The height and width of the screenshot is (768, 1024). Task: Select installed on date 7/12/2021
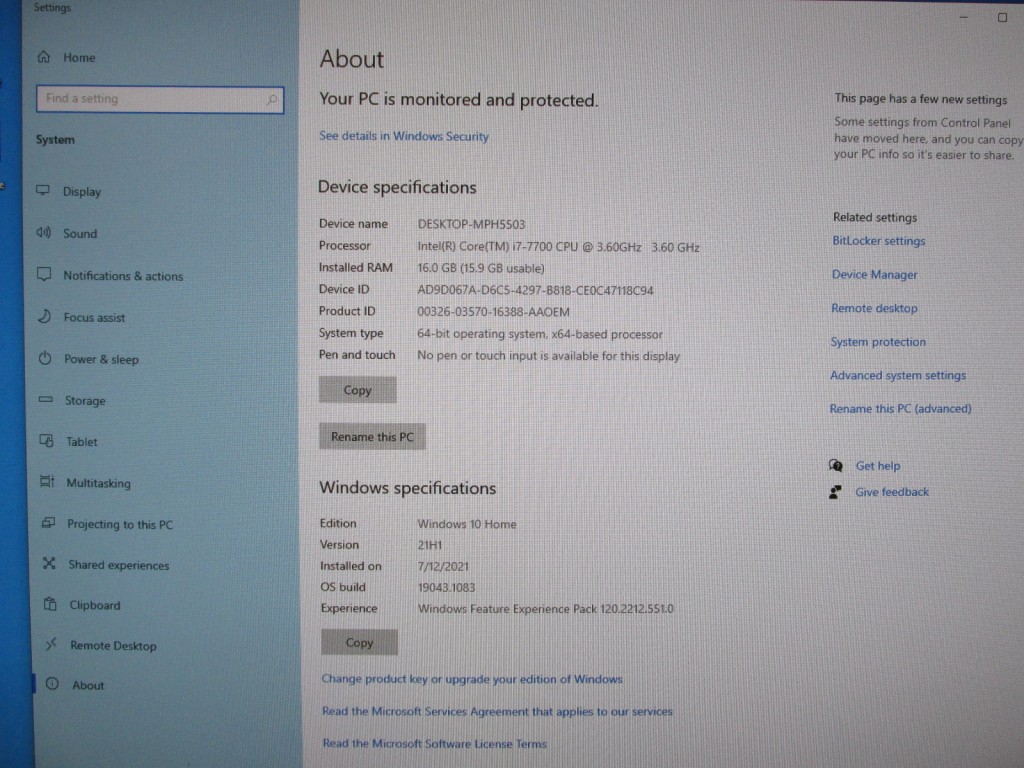[443, 566]
